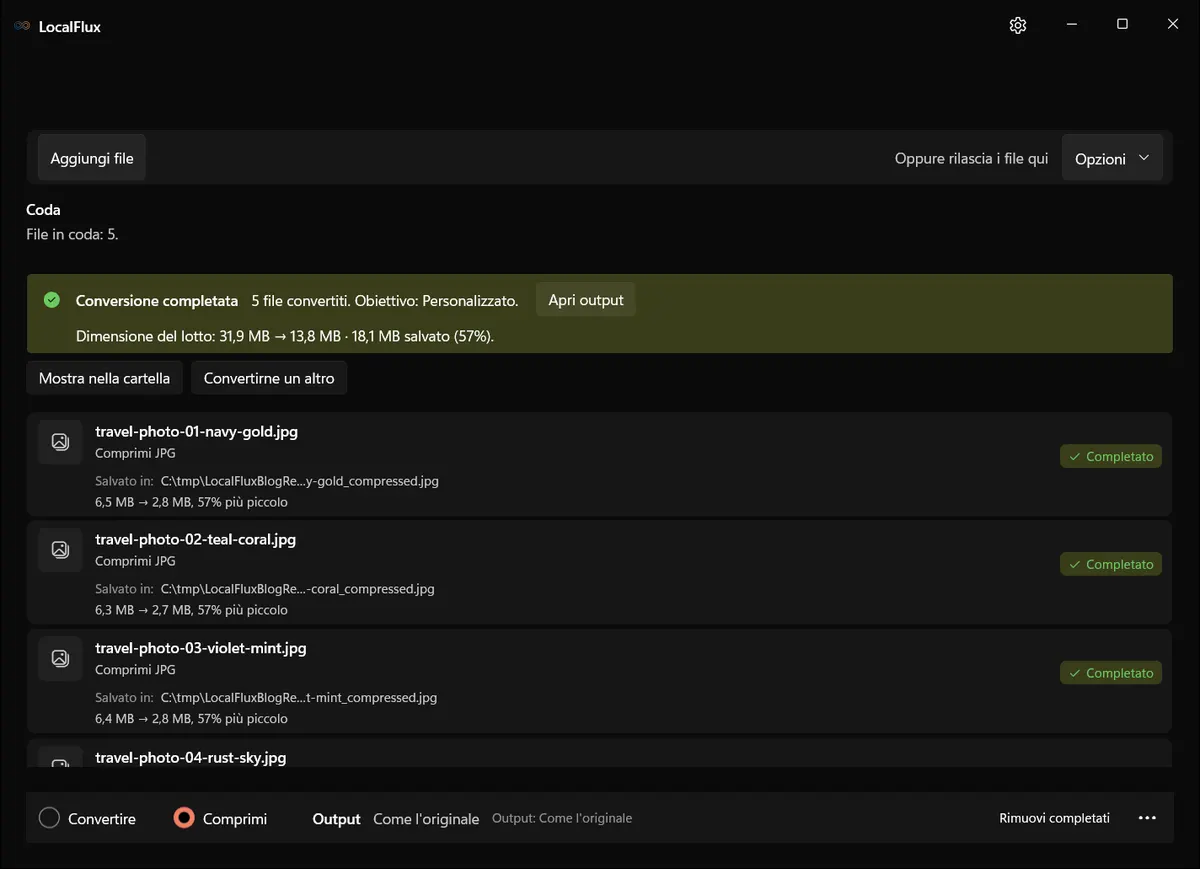Viewport: 1200px width, 869px height.
Task: Click Convertirne un altro button
Action: (x=269, y=378)
